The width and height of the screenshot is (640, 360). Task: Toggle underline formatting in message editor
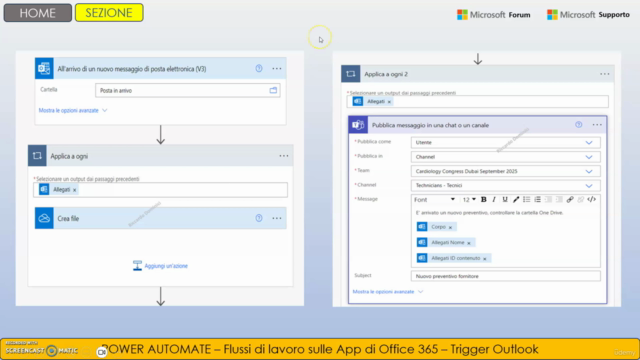pos(505,200)
